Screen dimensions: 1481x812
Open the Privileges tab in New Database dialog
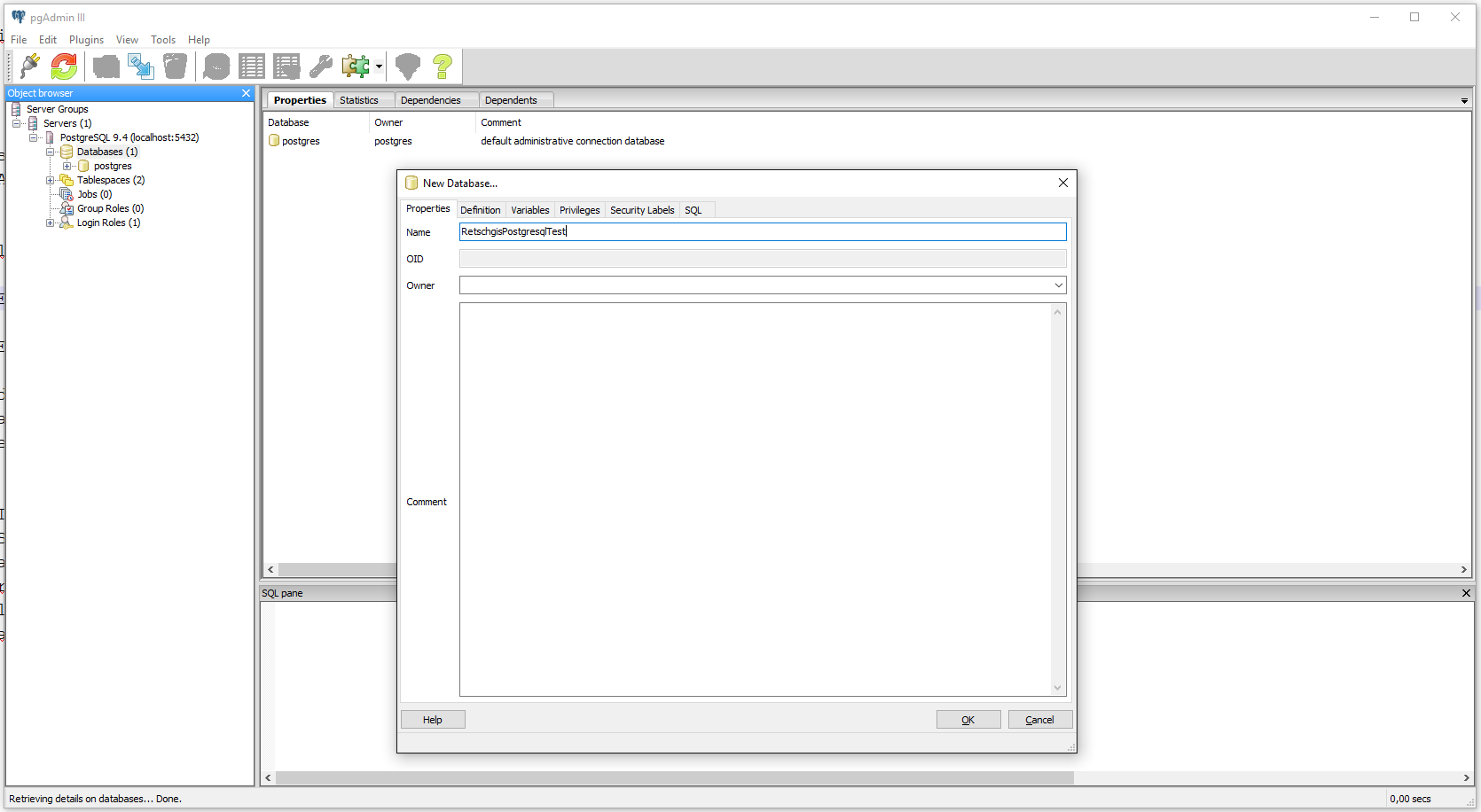580,210
